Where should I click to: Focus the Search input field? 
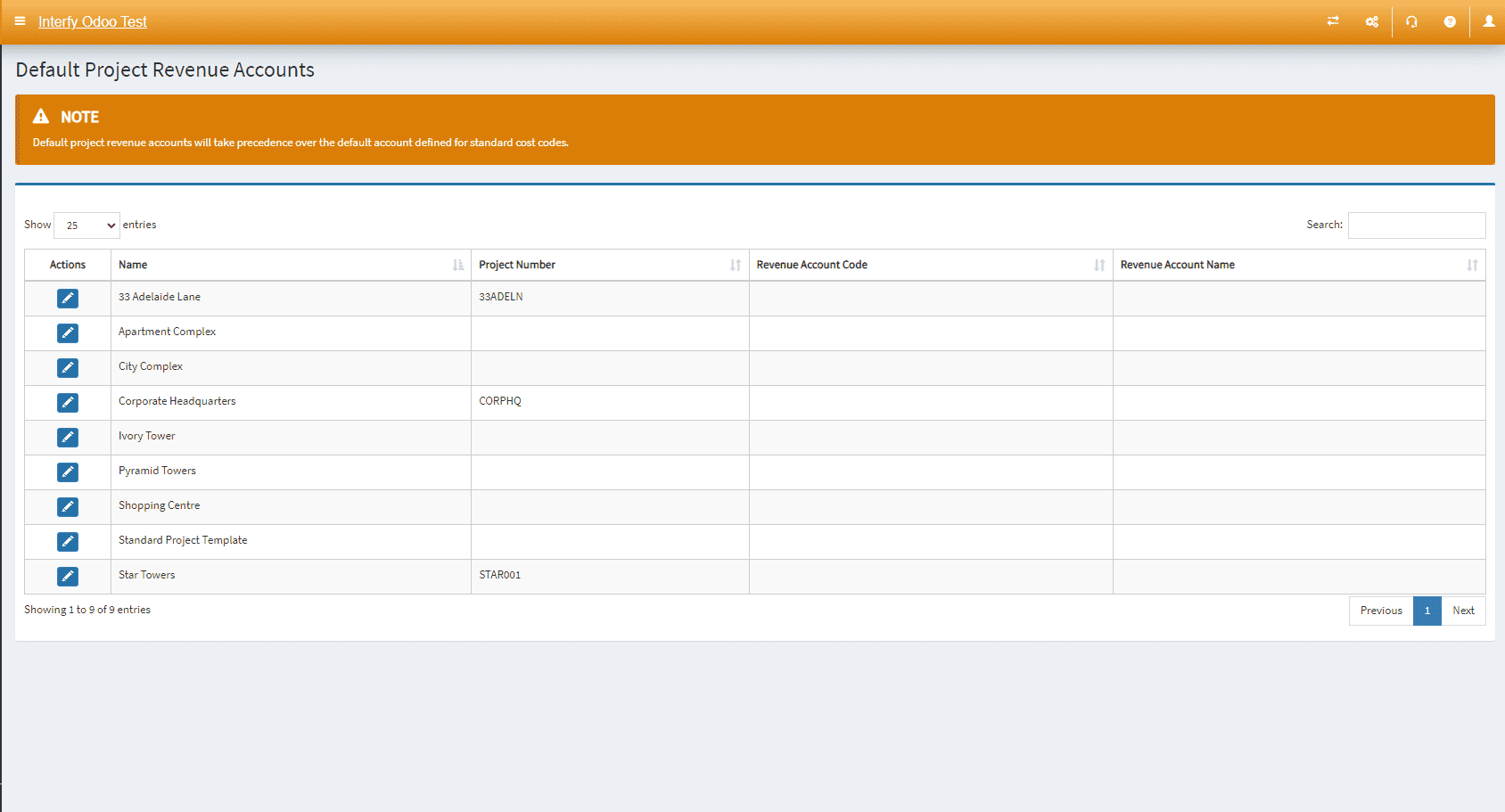pyautogui.click(x=1416, y=226)
